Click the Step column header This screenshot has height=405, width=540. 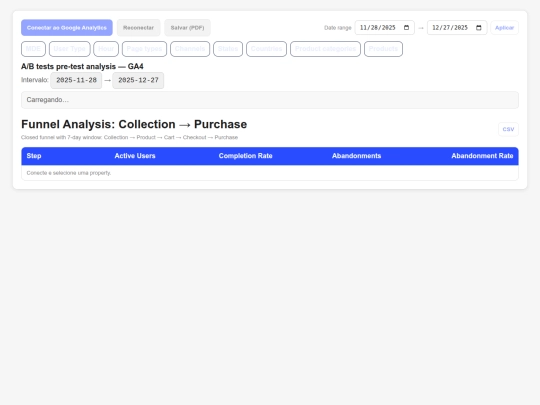click(x=34, y=156)
